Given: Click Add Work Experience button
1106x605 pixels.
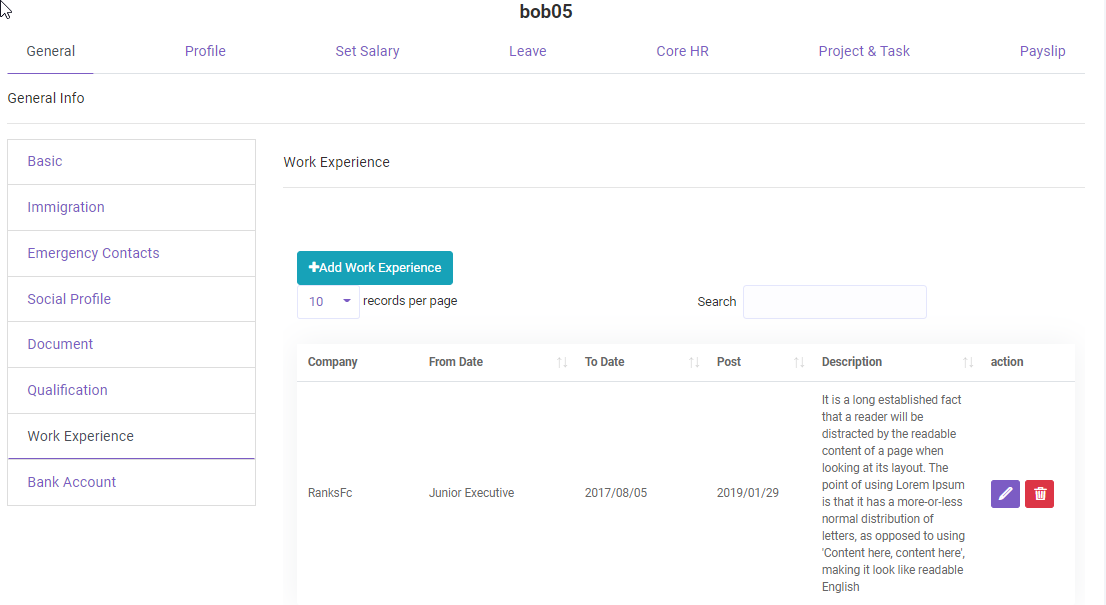Looking at the screenshot, I should [375, 268].
